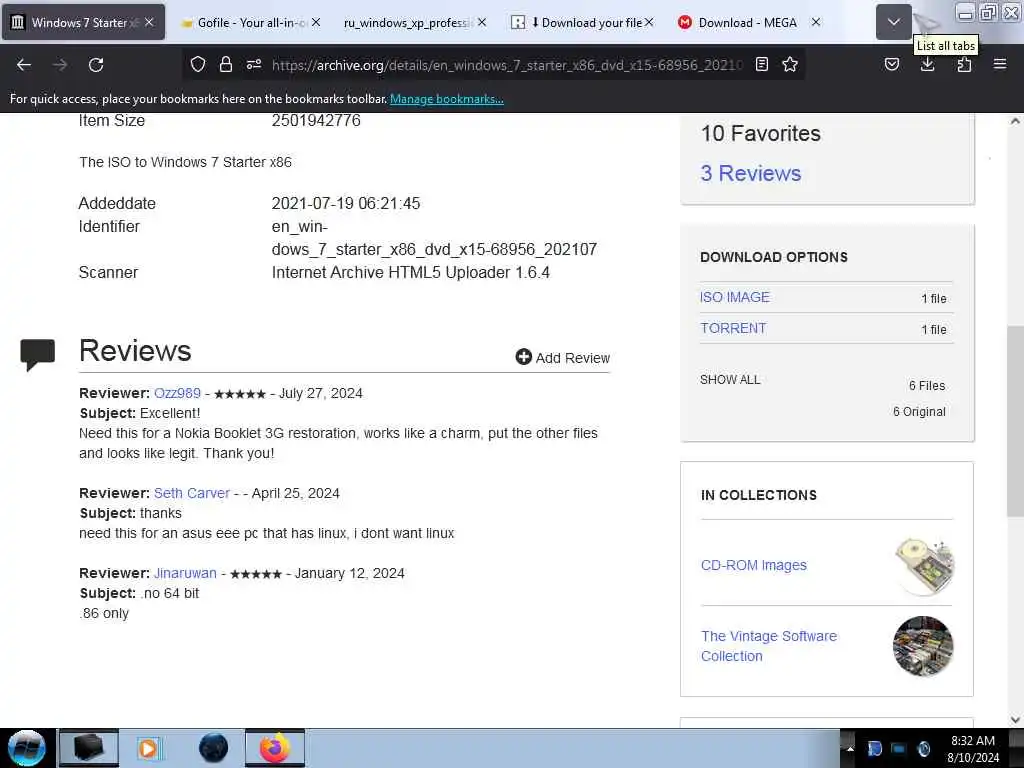Open the extensions puzzle icon
Image resolution: width=1024 pixels, height=768 pixels.
[x=964, y=64]
